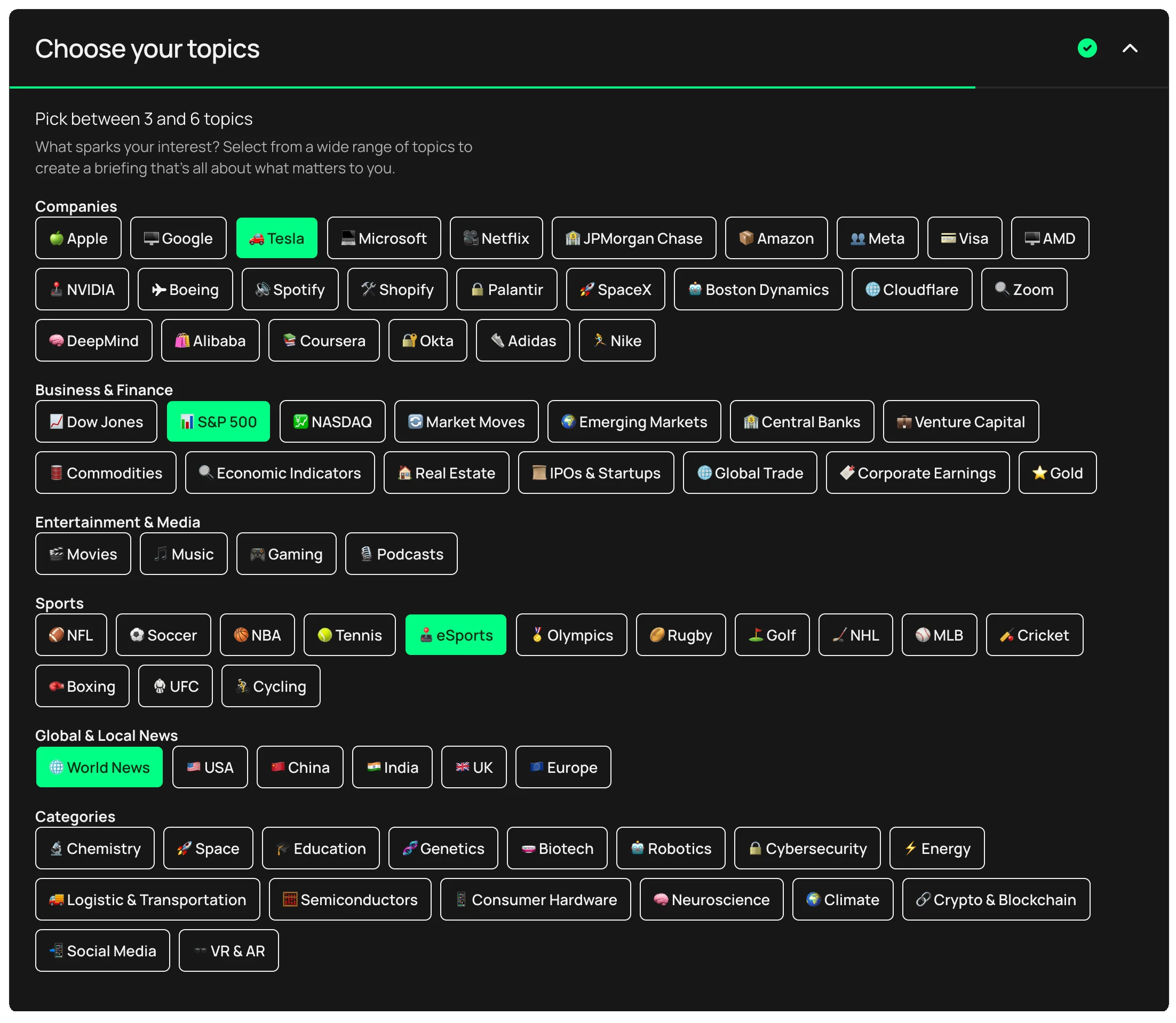
Task: Select Emerging Markets
Action: [x=634, y=422]
